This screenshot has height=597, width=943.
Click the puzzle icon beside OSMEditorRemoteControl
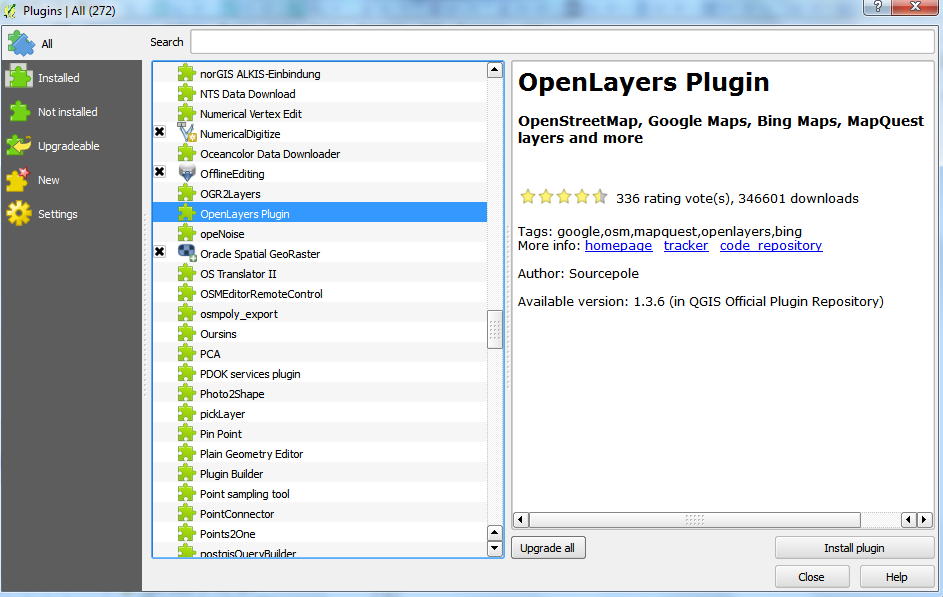187,293
